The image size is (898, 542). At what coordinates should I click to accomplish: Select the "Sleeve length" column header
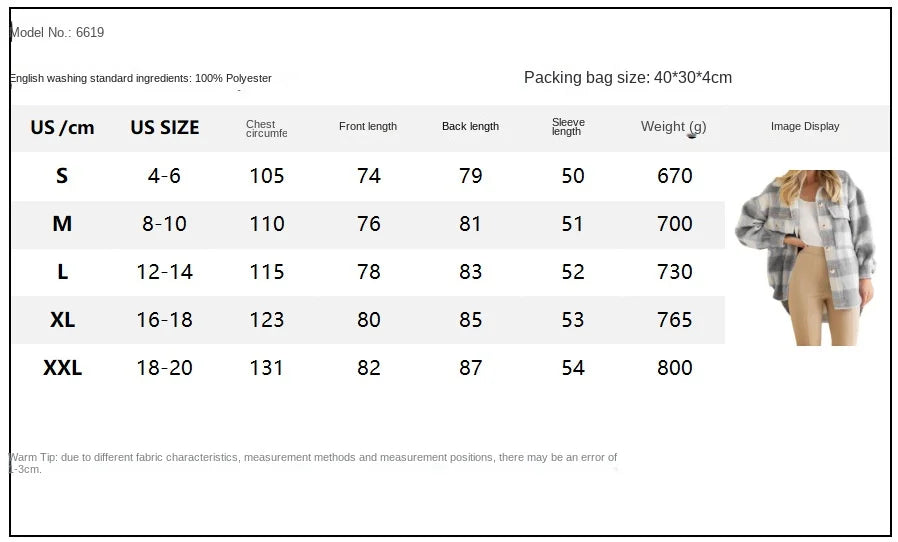(x=568, y=127)
